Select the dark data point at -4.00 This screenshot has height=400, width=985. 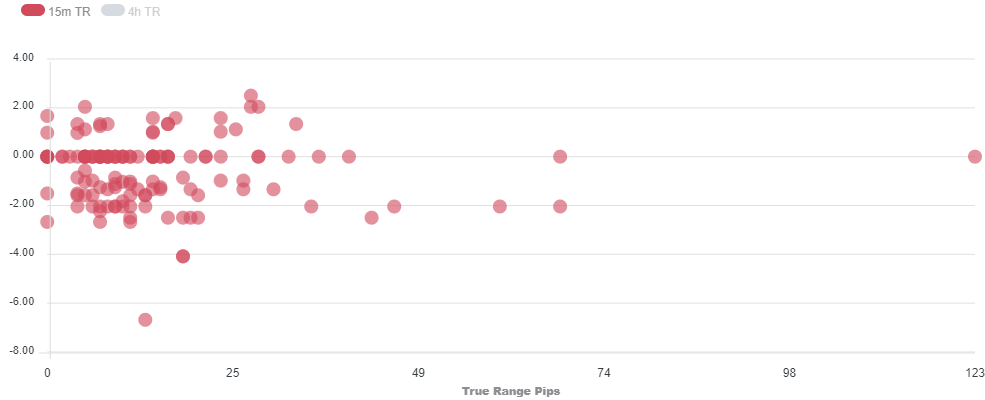point(183,256)
